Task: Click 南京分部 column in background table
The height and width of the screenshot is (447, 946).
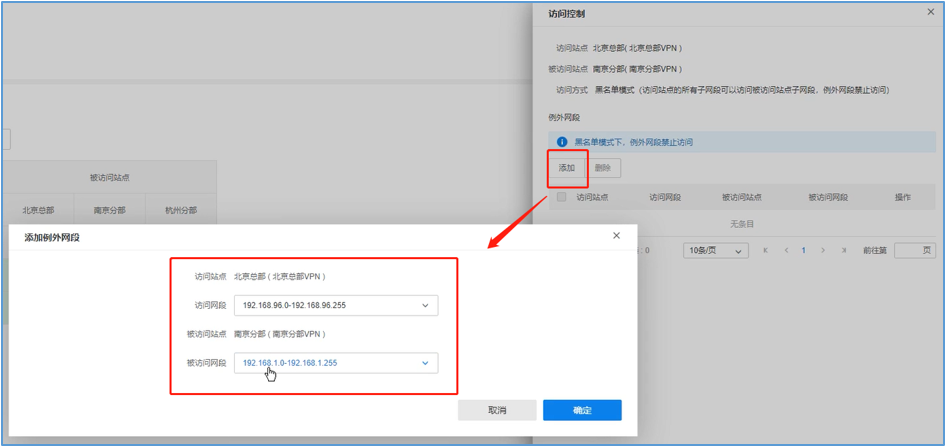Action: (x=110, y=211)
